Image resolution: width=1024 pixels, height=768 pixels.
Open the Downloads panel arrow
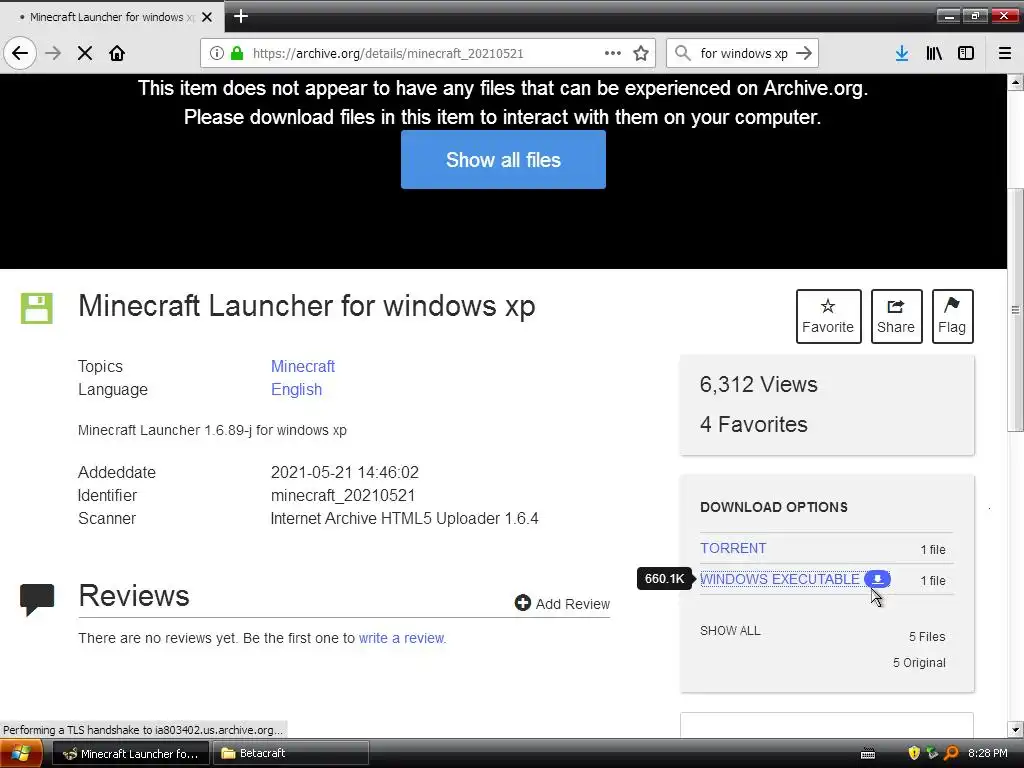[902, 54]
